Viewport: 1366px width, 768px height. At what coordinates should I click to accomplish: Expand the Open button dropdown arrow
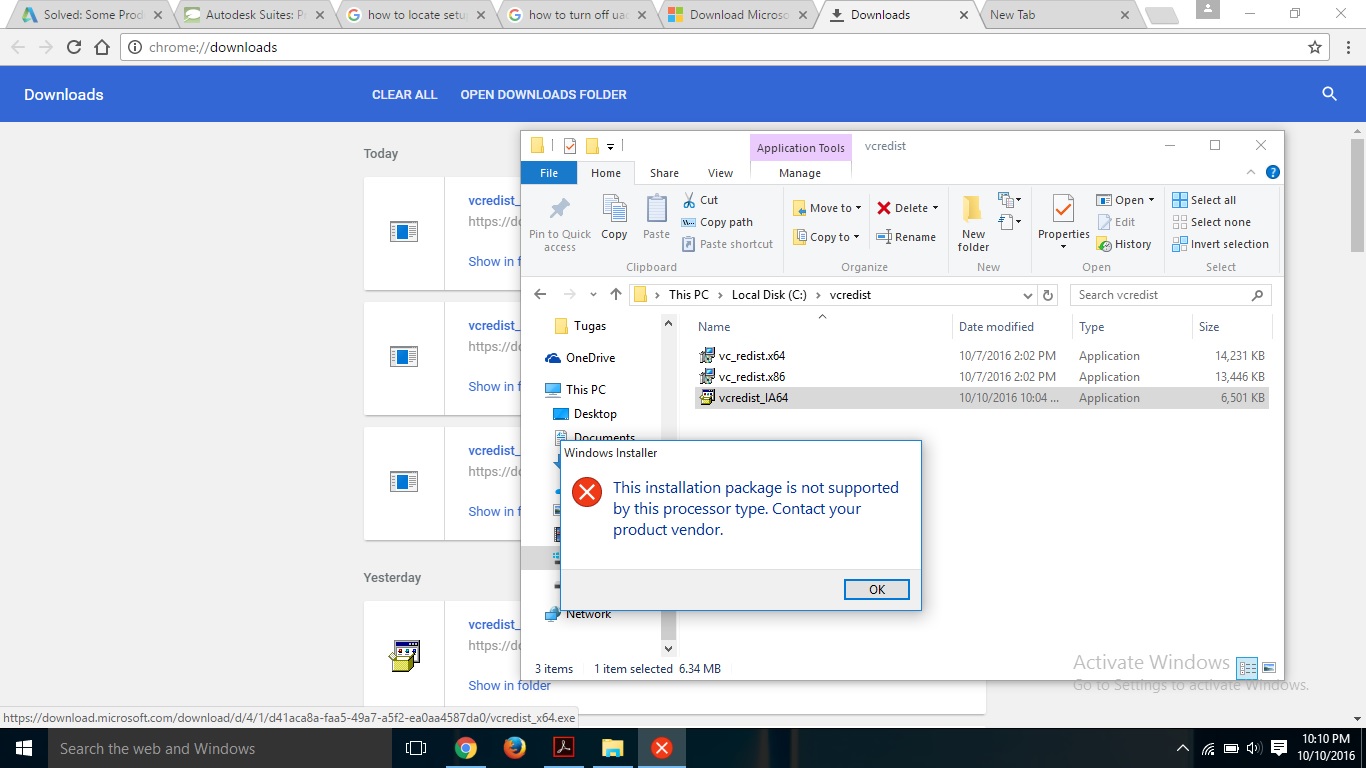tap(1151, 200)
